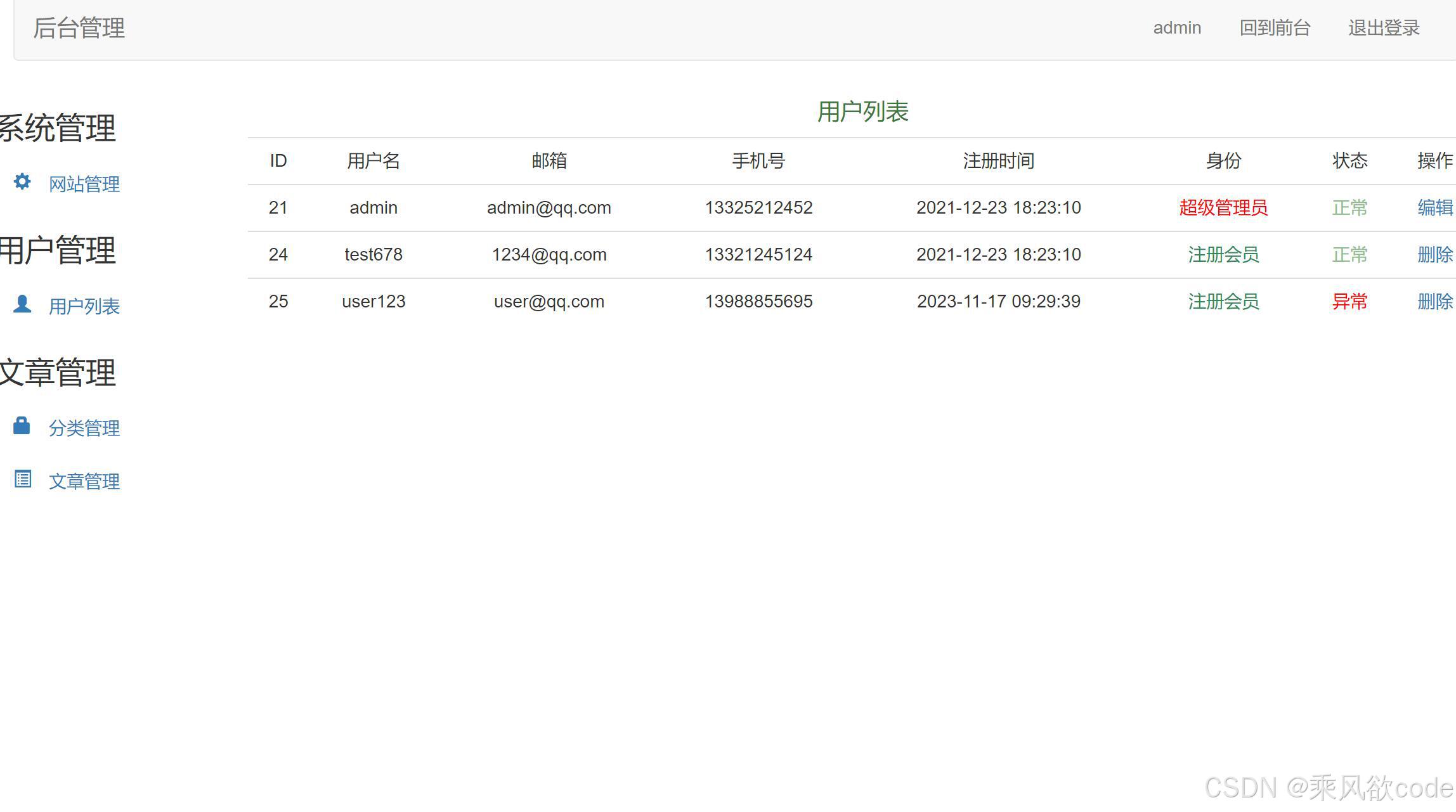The image size is (1456, 812).
Task: Click the 超级管理员 role label
Action: coord(1223,208)
